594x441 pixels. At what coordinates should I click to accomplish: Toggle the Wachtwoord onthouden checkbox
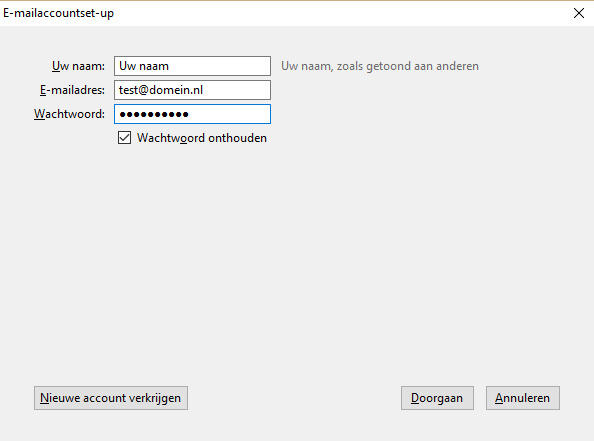124,138
